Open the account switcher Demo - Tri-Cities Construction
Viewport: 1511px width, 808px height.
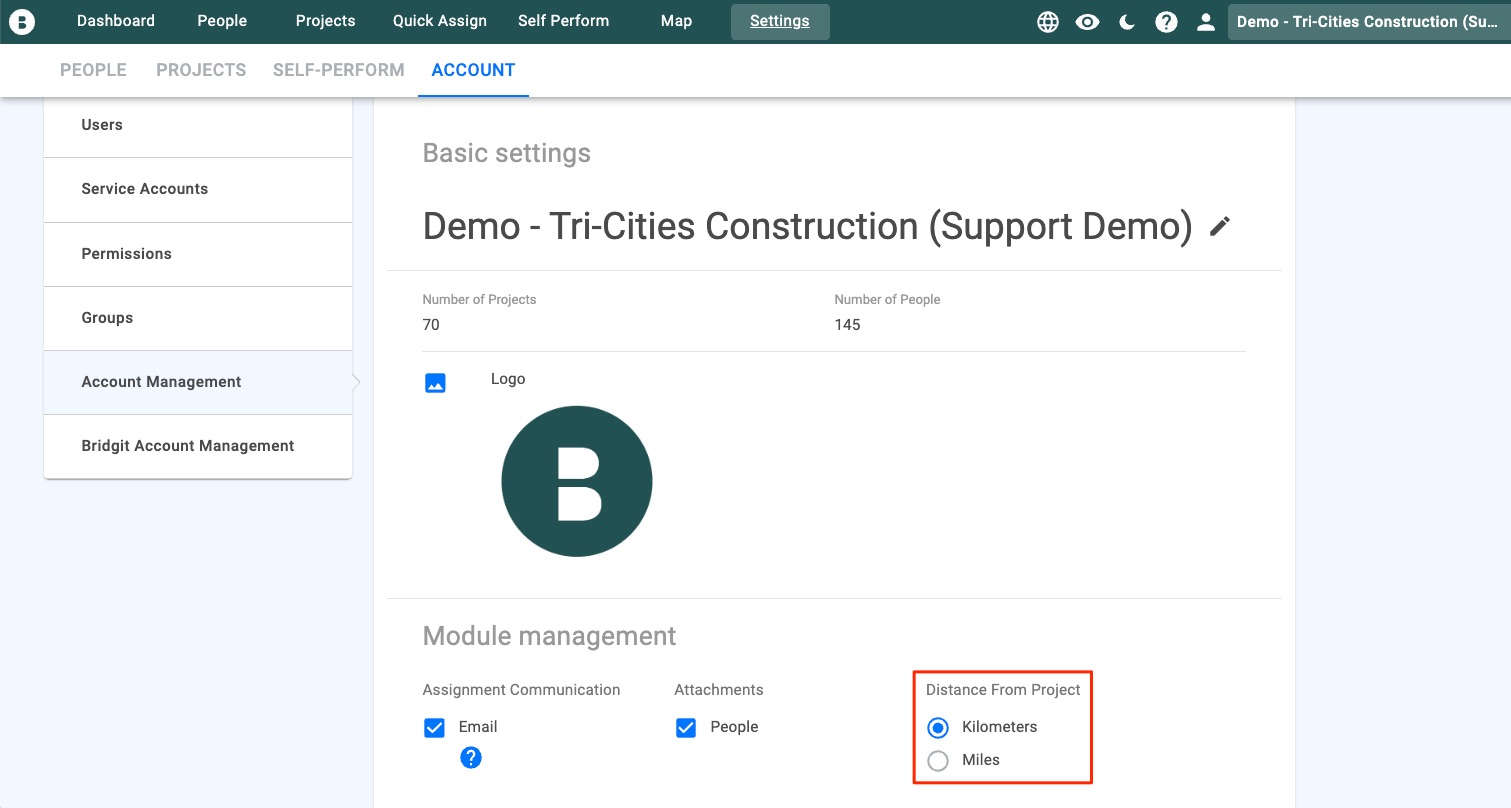point(1367,22)
